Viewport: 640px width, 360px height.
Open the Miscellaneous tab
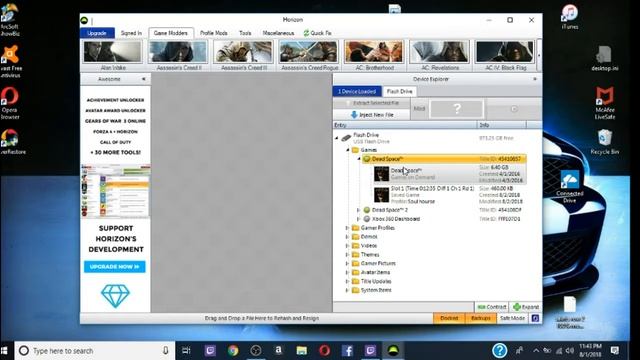(x=278, y=33)
